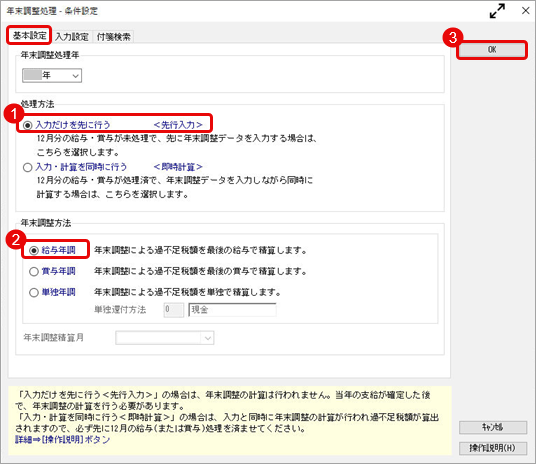
Task: Click the 単独還付方法 label
Action: [120, 310]
